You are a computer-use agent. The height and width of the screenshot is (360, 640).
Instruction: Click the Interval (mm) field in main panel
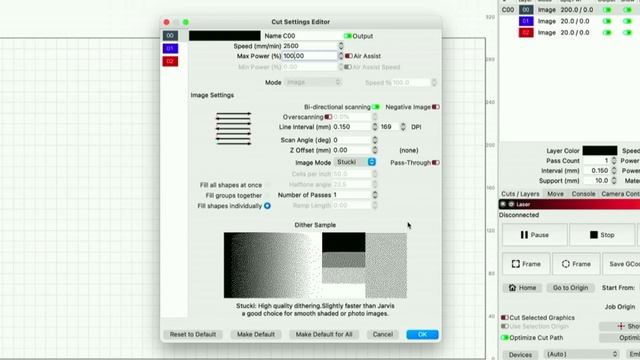point(597,171)
